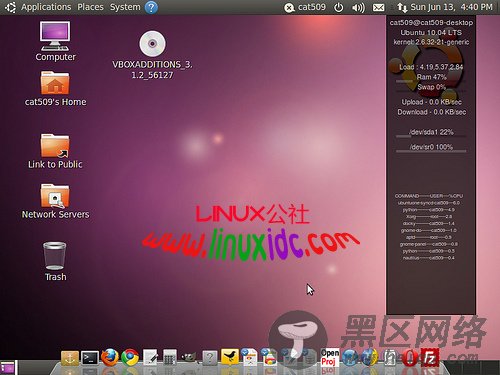
Task: Select cat509's Home folder icon
Action: click(55, 89)
